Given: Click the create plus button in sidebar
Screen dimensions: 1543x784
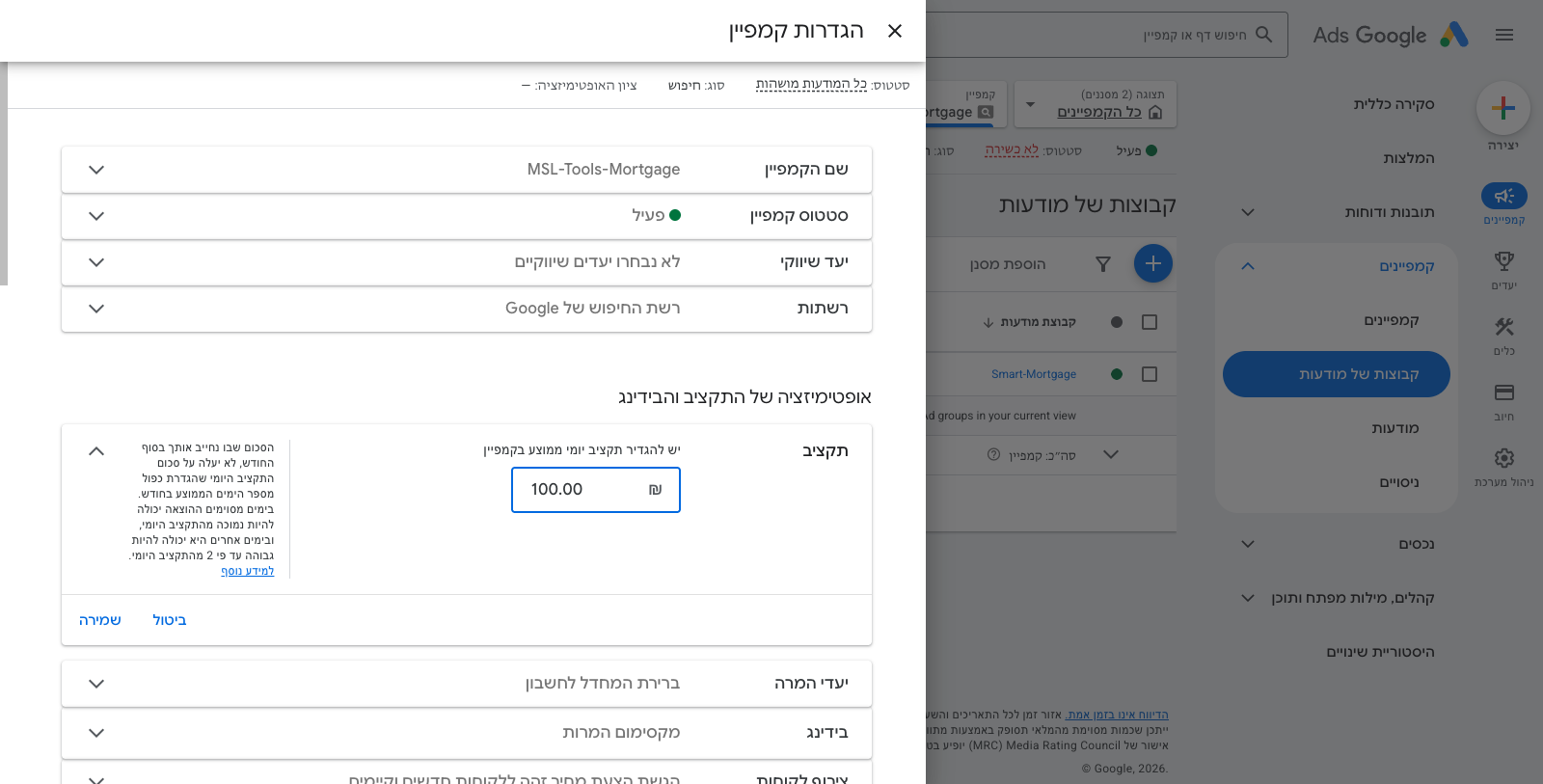Looking at the screenshot, I should [x=1503, y=108].
